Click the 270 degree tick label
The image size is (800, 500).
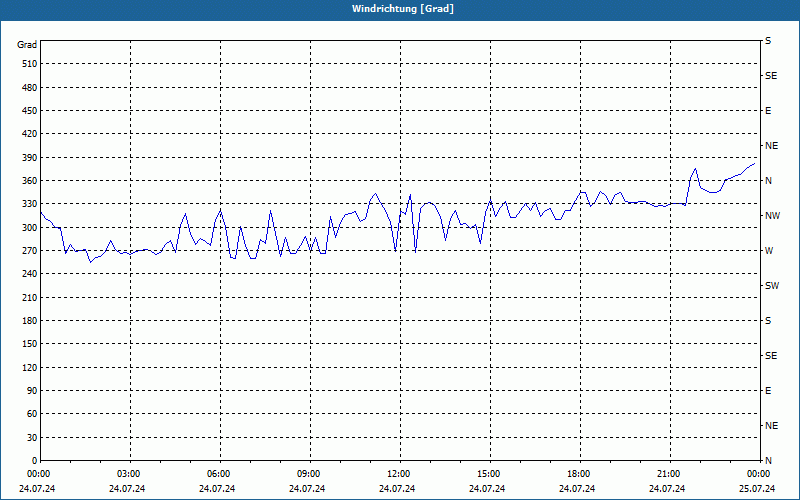point(30,251)
